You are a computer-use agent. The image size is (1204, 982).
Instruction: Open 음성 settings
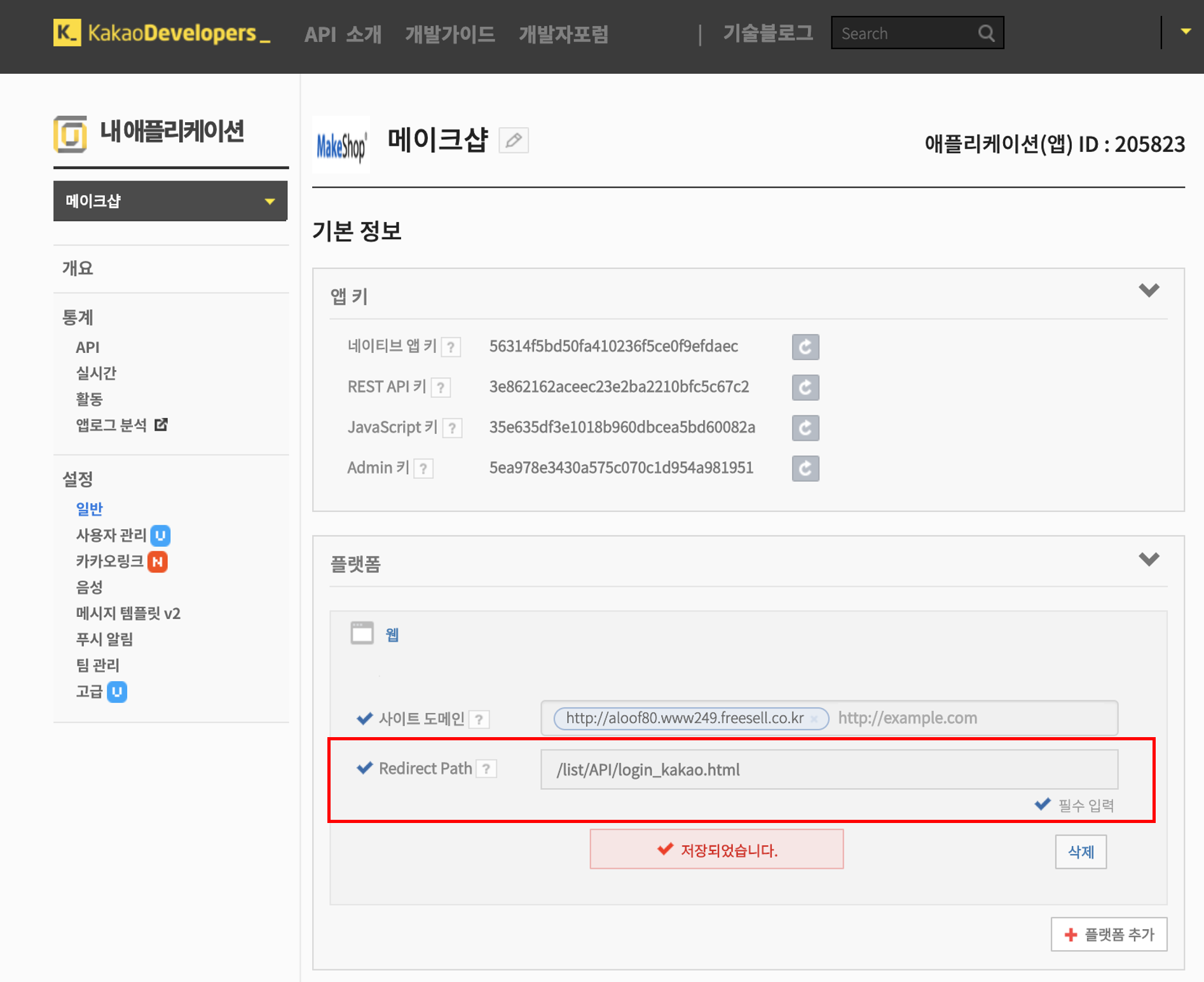(89, 587)
